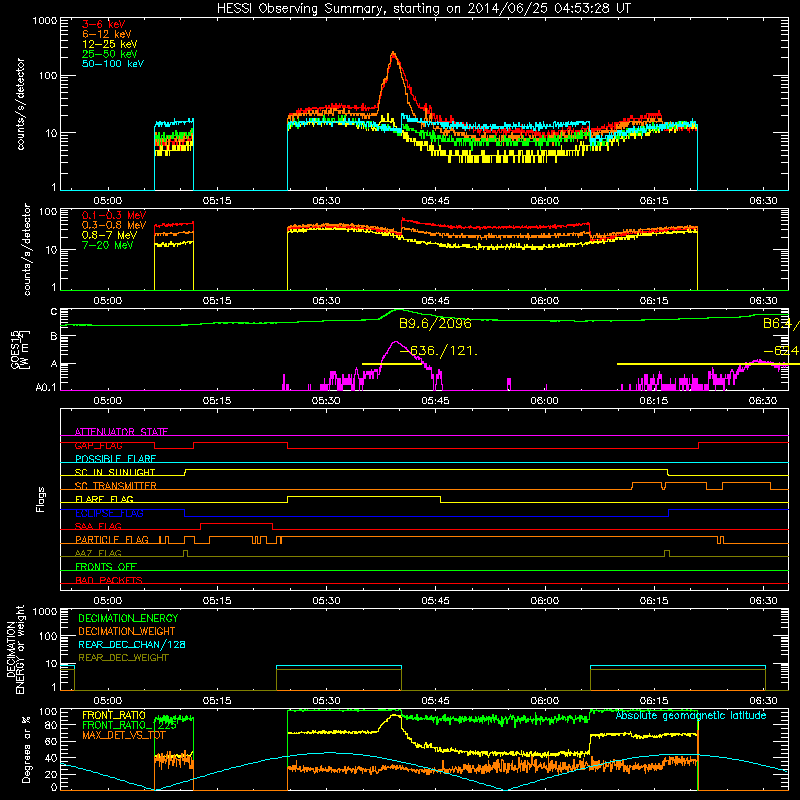Select the GOES15 axis label
The image size is (800, 800).
pos(18,349)
